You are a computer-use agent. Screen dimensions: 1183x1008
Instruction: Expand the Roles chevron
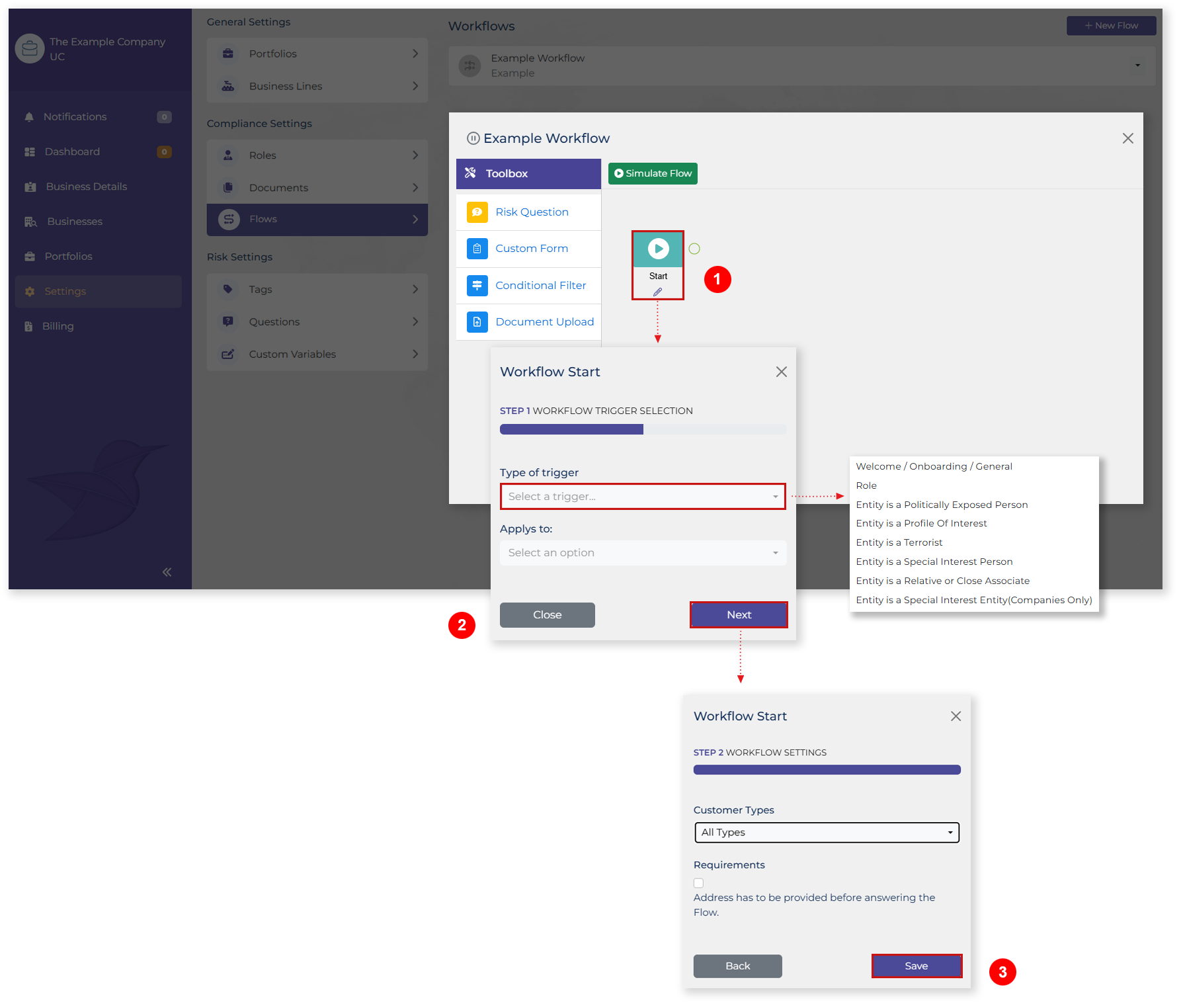[x=415, y=155]
